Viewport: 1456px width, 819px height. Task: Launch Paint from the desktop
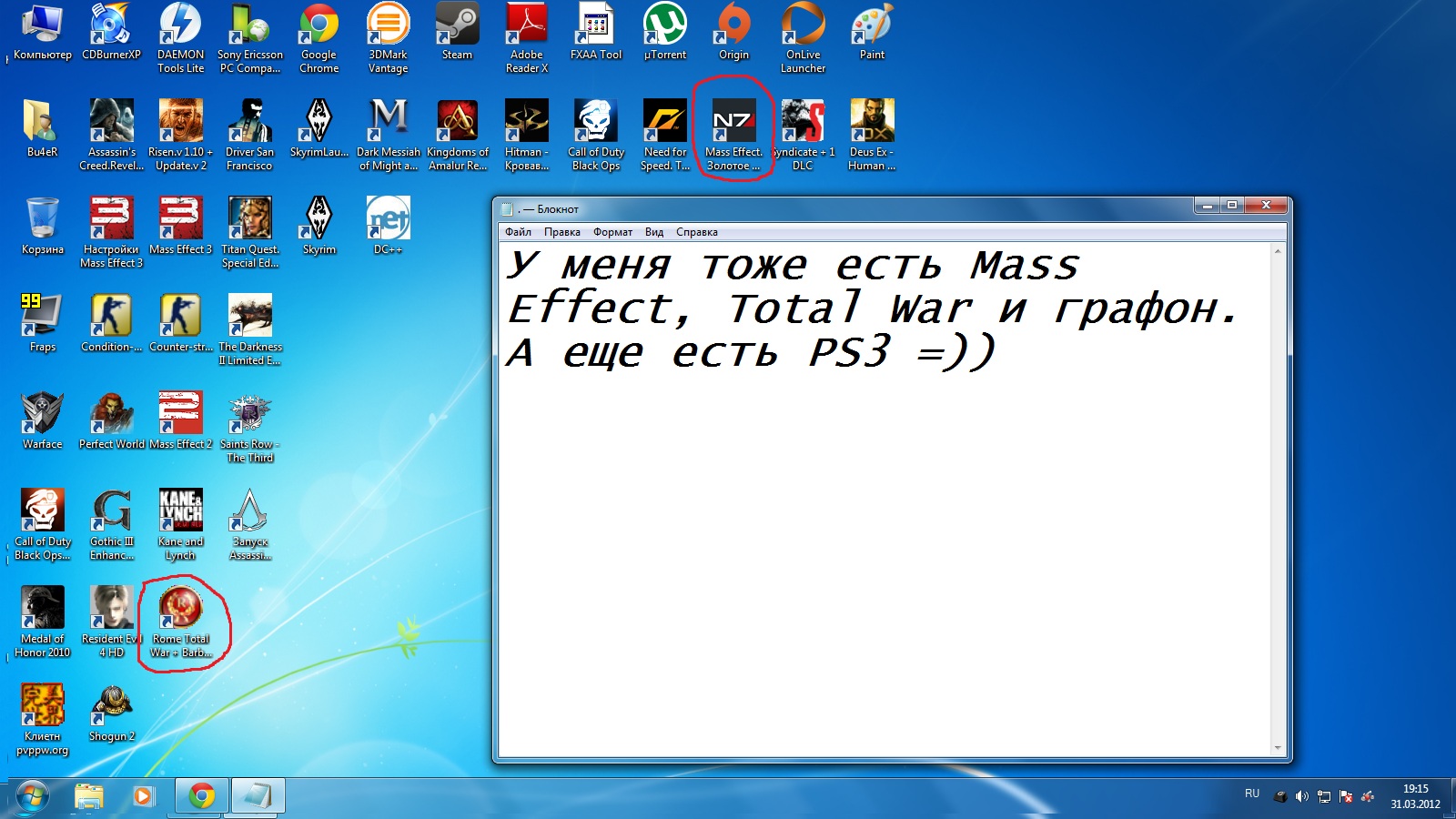tap(872, 32)
